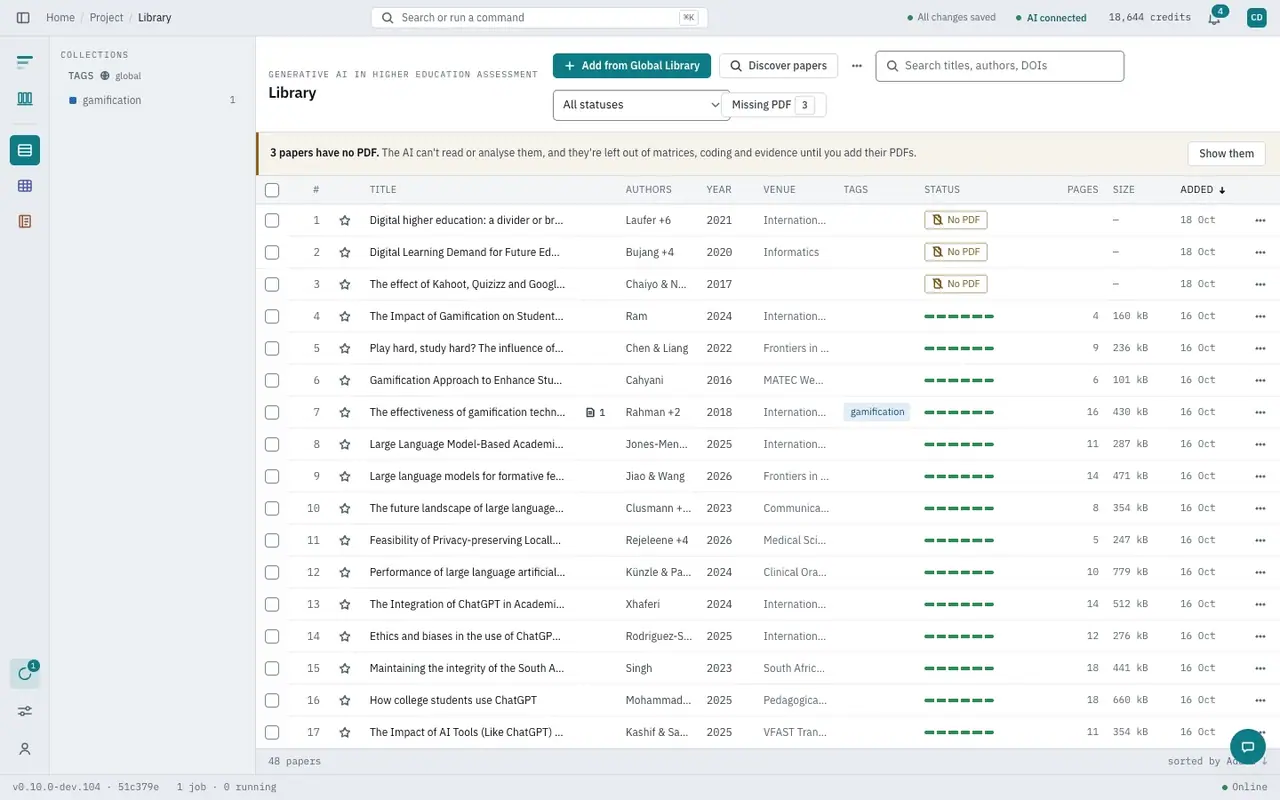Image resolution: width=1280 pixels, height=800 pixels.
Task: Tick the select-all papers checkbox
Action: [x=272, y=190]
